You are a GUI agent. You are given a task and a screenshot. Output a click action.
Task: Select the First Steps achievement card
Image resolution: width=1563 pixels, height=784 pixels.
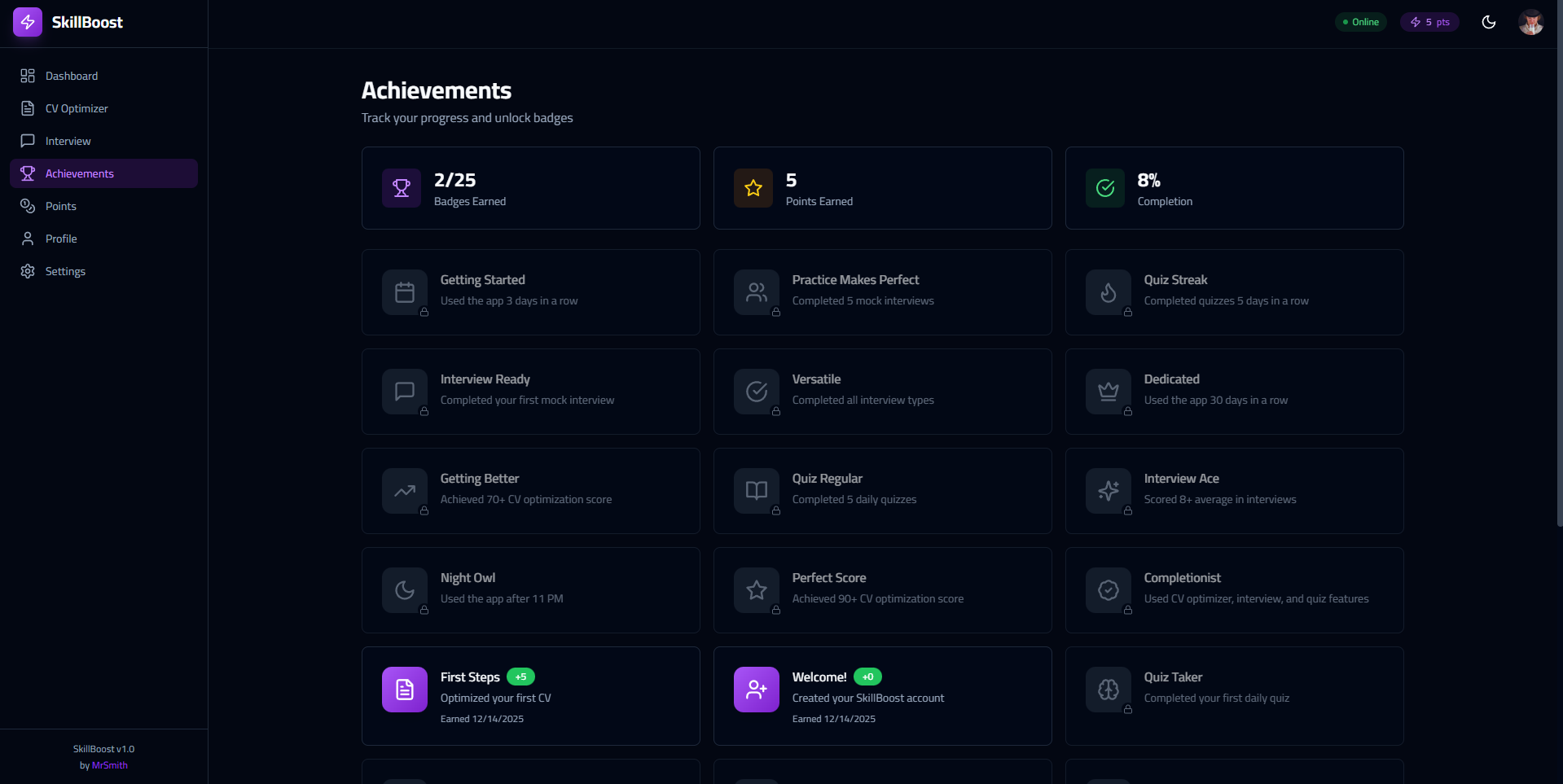[530, 696]
